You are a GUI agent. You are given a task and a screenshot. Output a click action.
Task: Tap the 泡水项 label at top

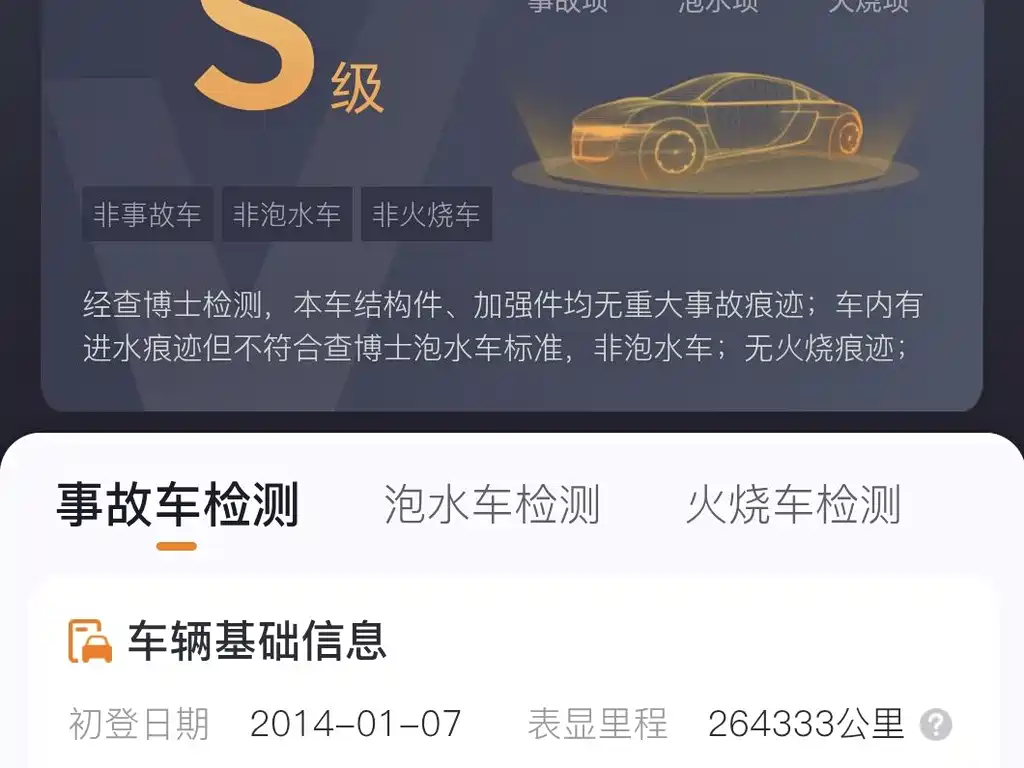coord(718,6)
